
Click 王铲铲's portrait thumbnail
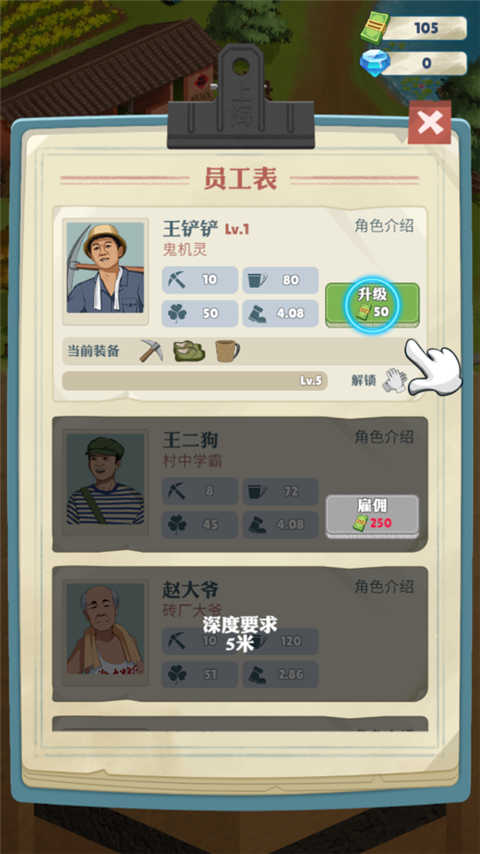coord(105,268)
